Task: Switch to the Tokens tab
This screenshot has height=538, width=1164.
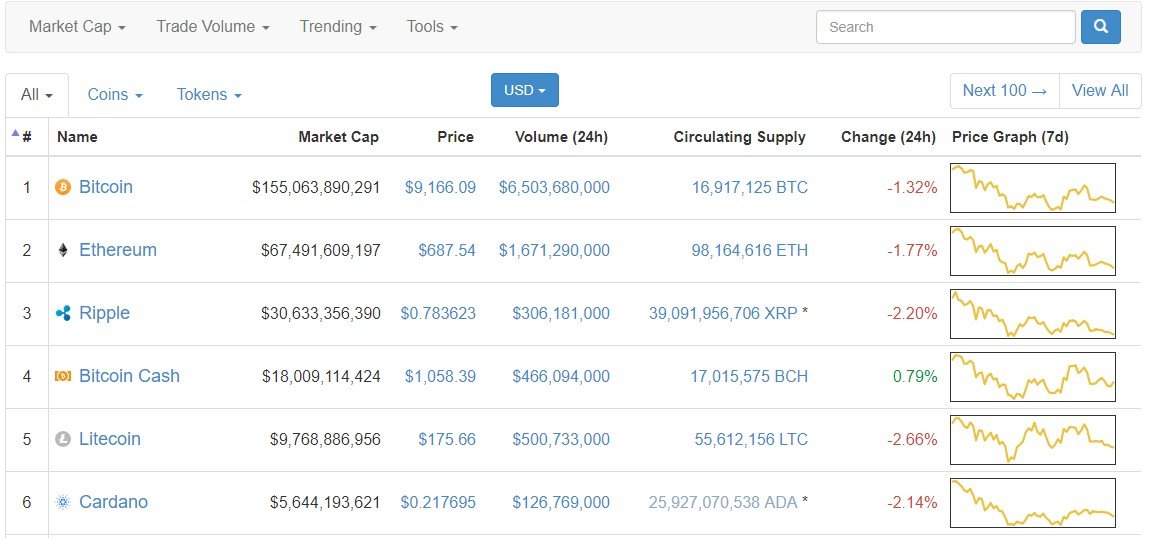Action: click(x=209, y=95)
